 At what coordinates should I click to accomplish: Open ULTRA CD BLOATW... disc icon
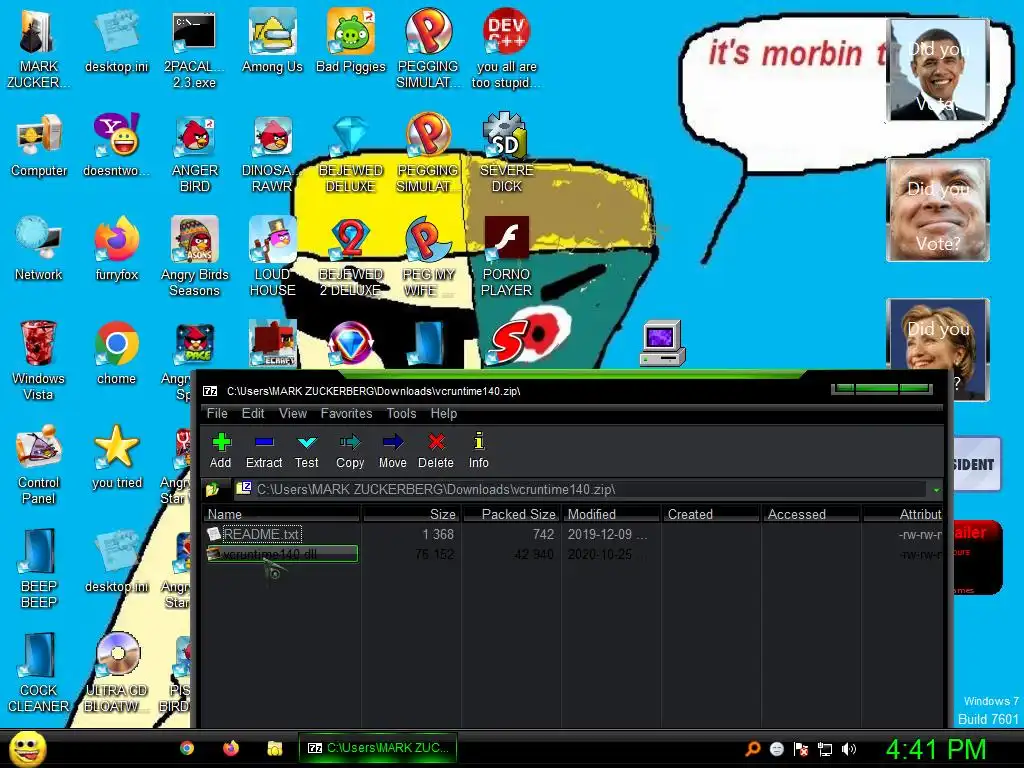118,673
